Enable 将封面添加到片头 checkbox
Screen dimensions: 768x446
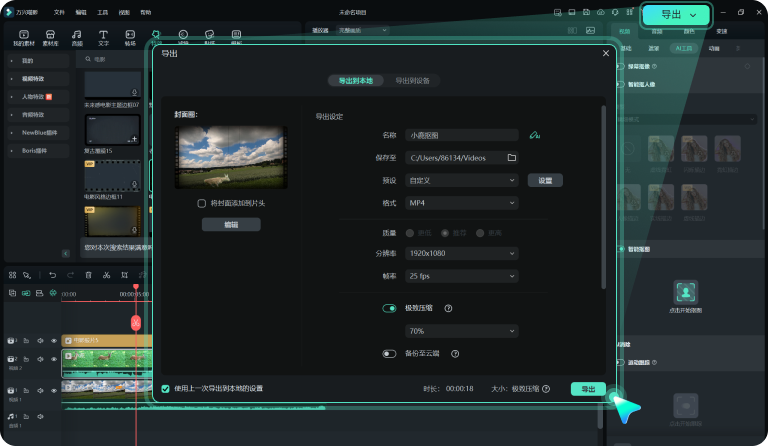(x=202, y=203)
